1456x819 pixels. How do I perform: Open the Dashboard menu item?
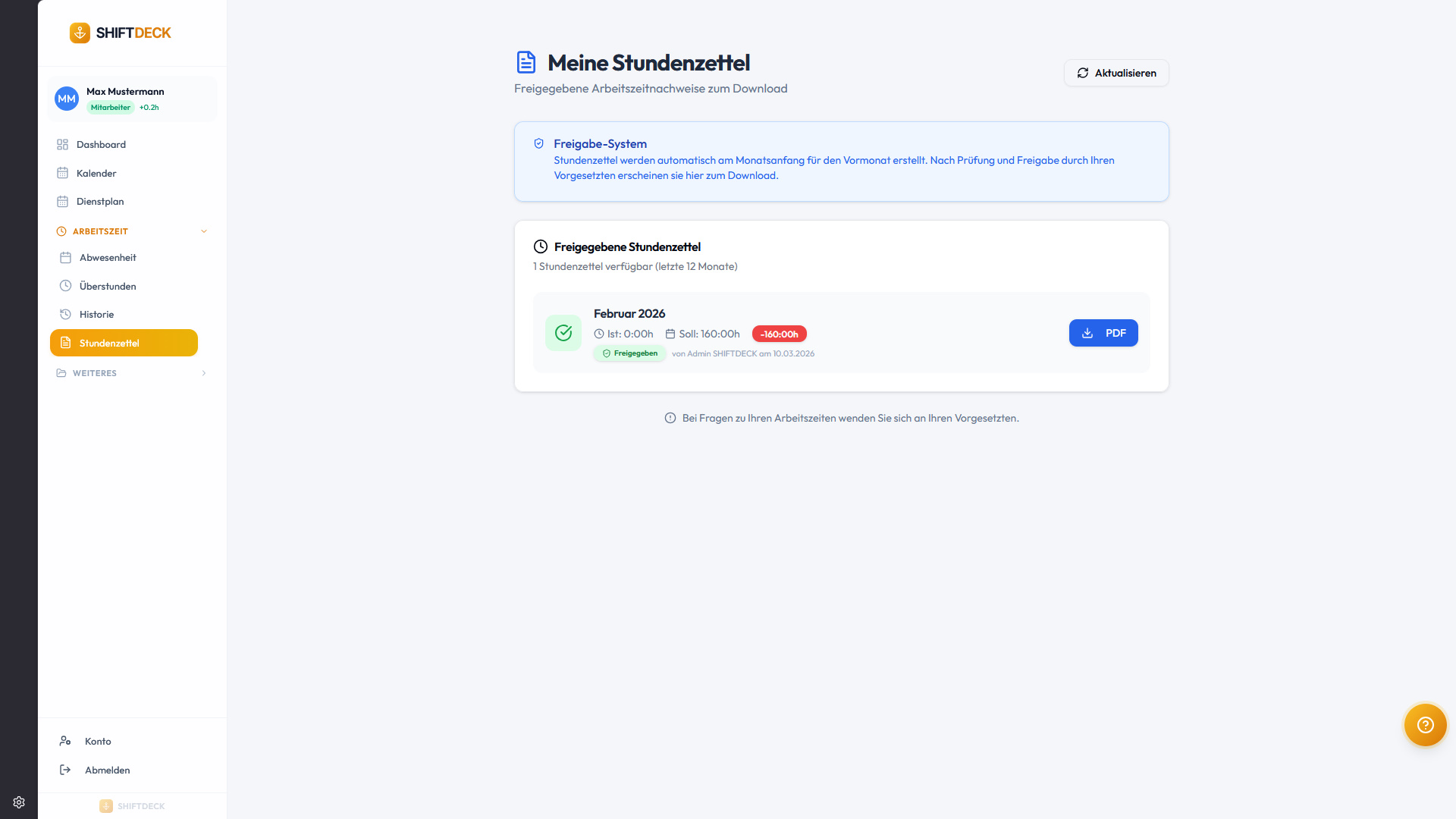click(x=101, y=145)
